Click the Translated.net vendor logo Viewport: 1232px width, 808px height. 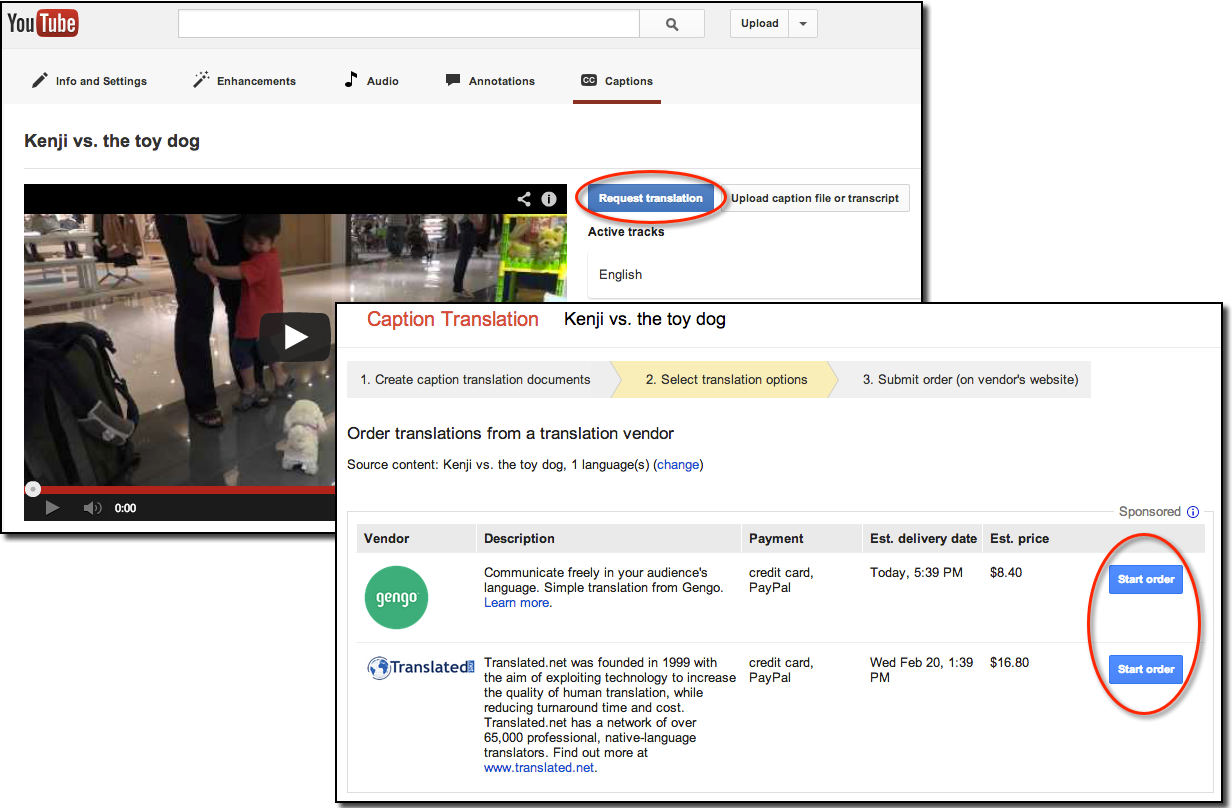tap(421, 668)
